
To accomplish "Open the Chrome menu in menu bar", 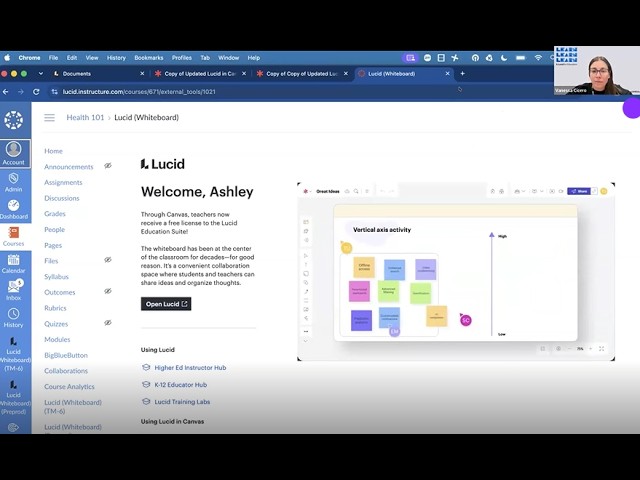I will click(x=29, y=58).
